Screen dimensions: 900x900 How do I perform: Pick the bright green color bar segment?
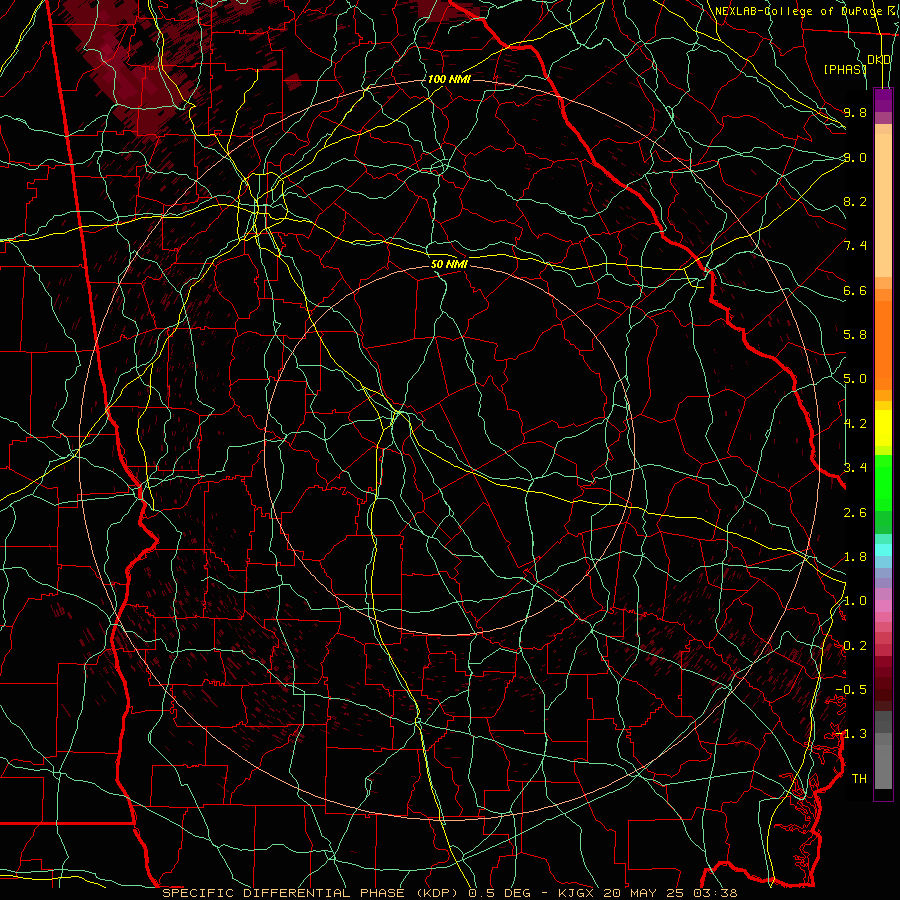[883, 483]
